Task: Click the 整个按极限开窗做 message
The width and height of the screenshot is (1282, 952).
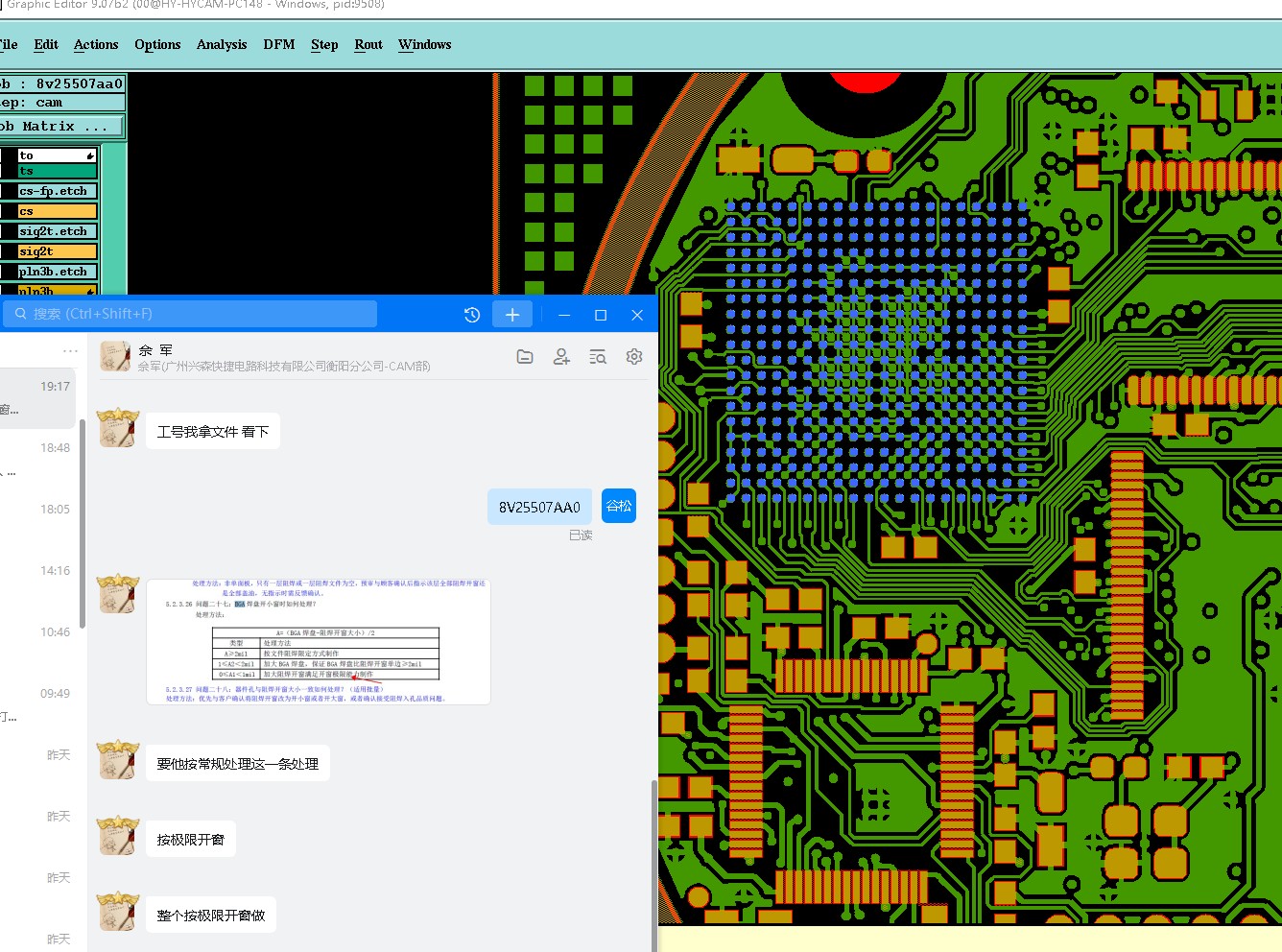Action: point(210,916)
